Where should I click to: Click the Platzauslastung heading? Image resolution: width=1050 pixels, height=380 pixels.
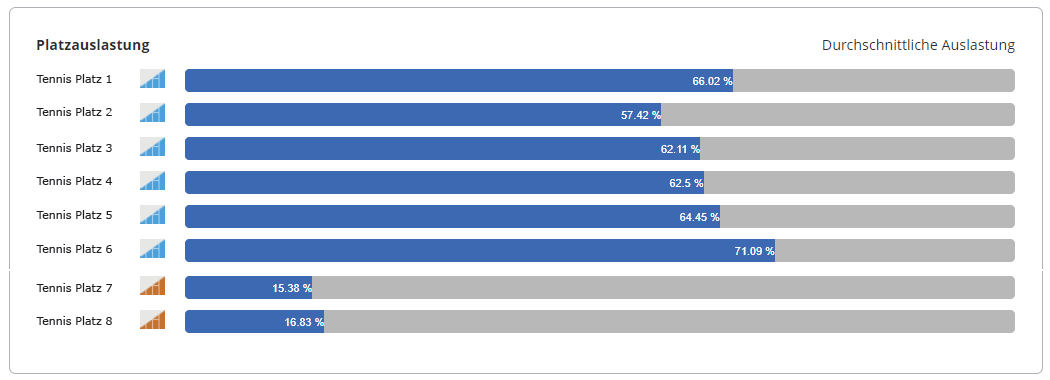click(93, 46)
